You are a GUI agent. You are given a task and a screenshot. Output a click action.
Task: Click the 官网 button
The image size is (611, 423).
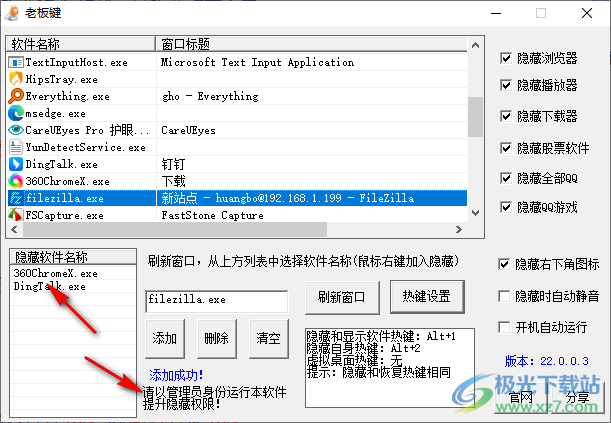click(x=521, y=398)
